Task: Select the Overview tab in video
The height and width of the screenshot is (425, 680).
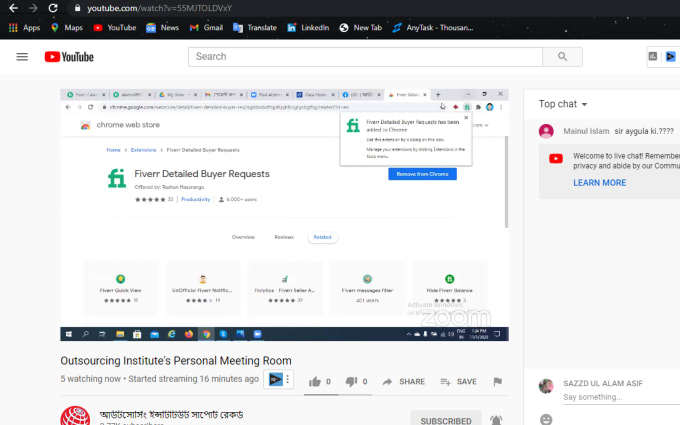Action: click(243, 237)
